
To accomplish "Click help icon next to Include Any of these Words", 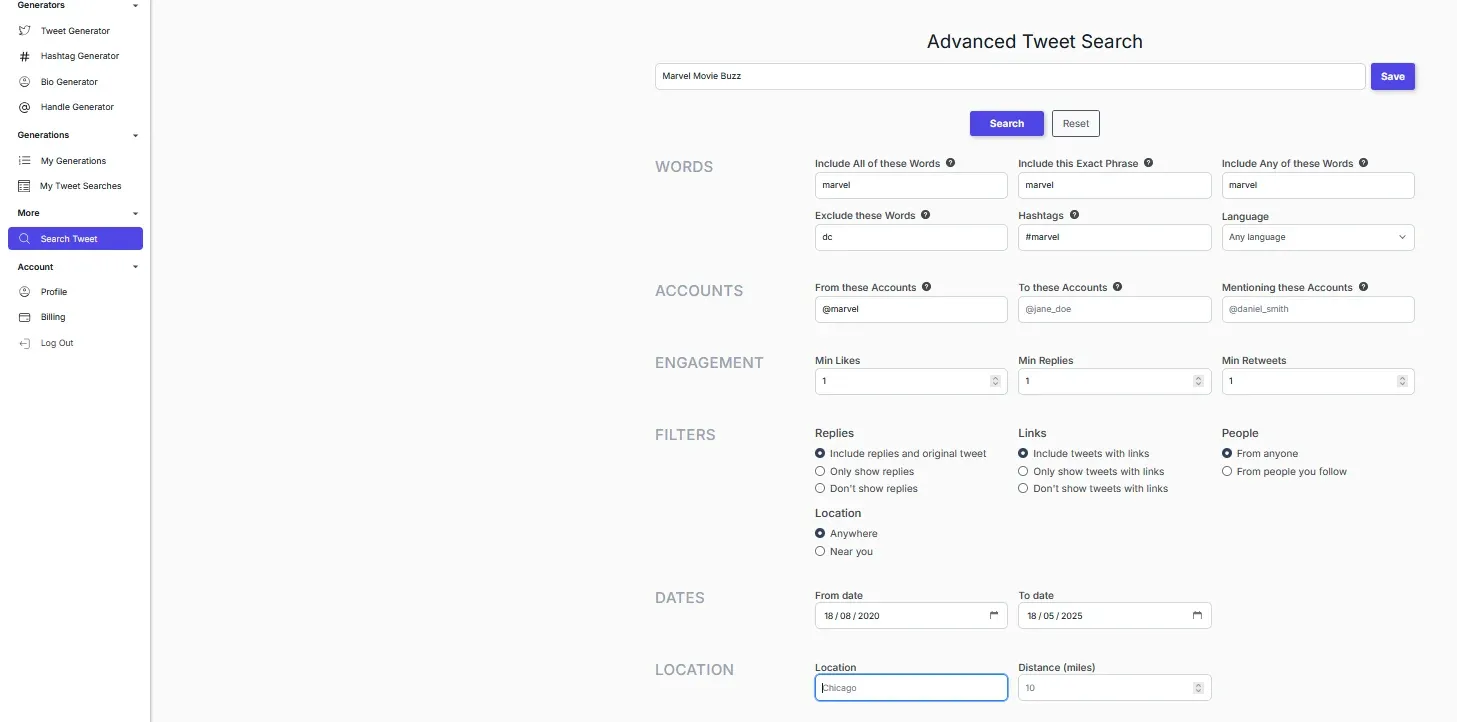I will (1363, 163).
